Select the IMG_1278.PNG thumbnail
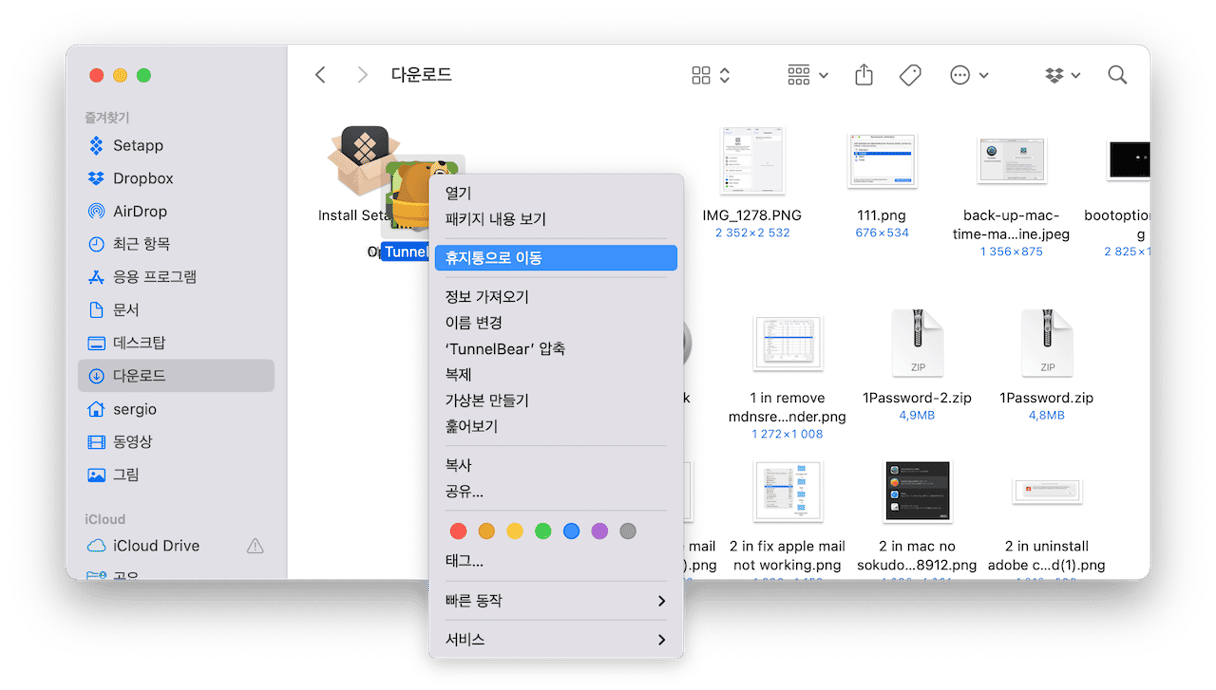Image resolution: width=1216 pixels, height=690 pixels. 752,160
